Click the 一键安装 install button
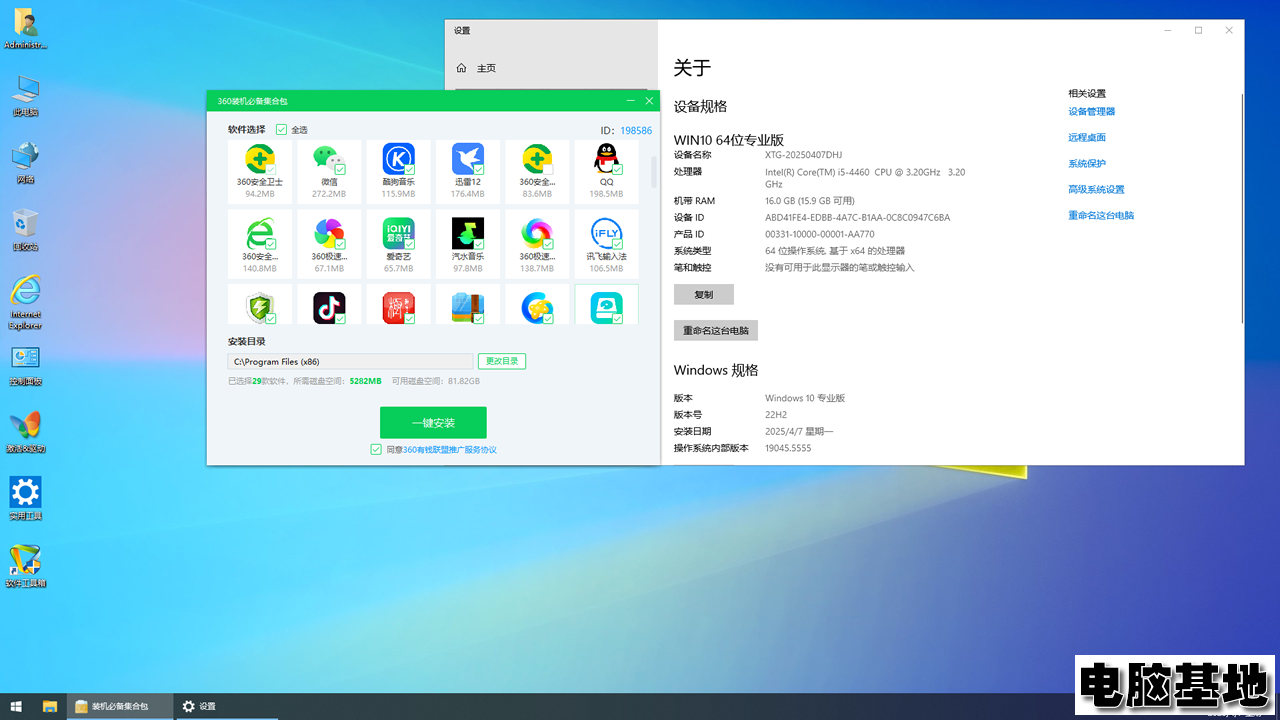1280x720 pixels. (433, 423)
